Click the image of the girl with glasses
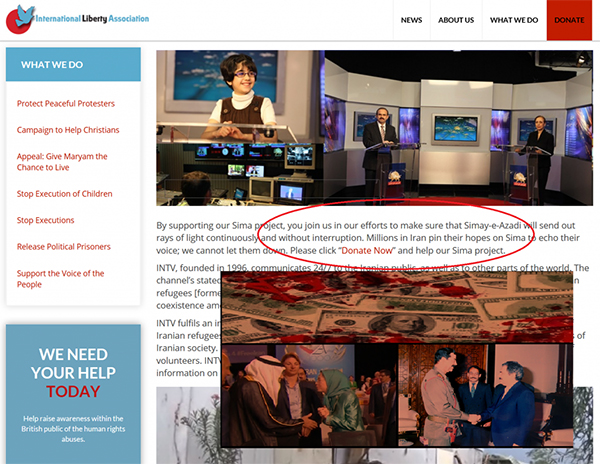Screen dimensions: 600x464 click(238, 95)
